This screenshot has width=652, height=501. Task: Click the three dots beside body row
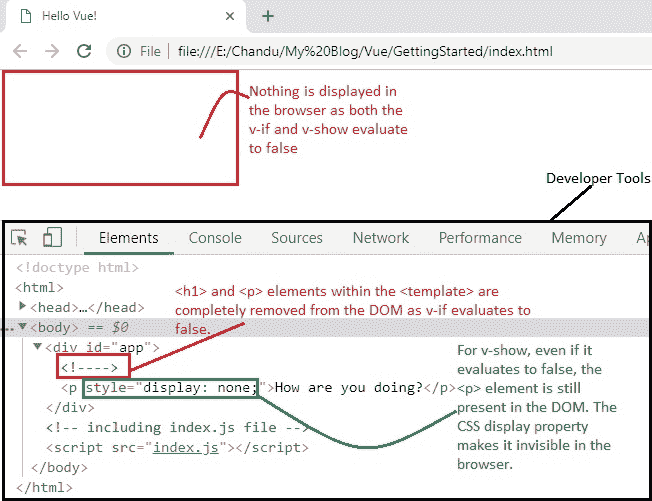click(x=7, y=329)
